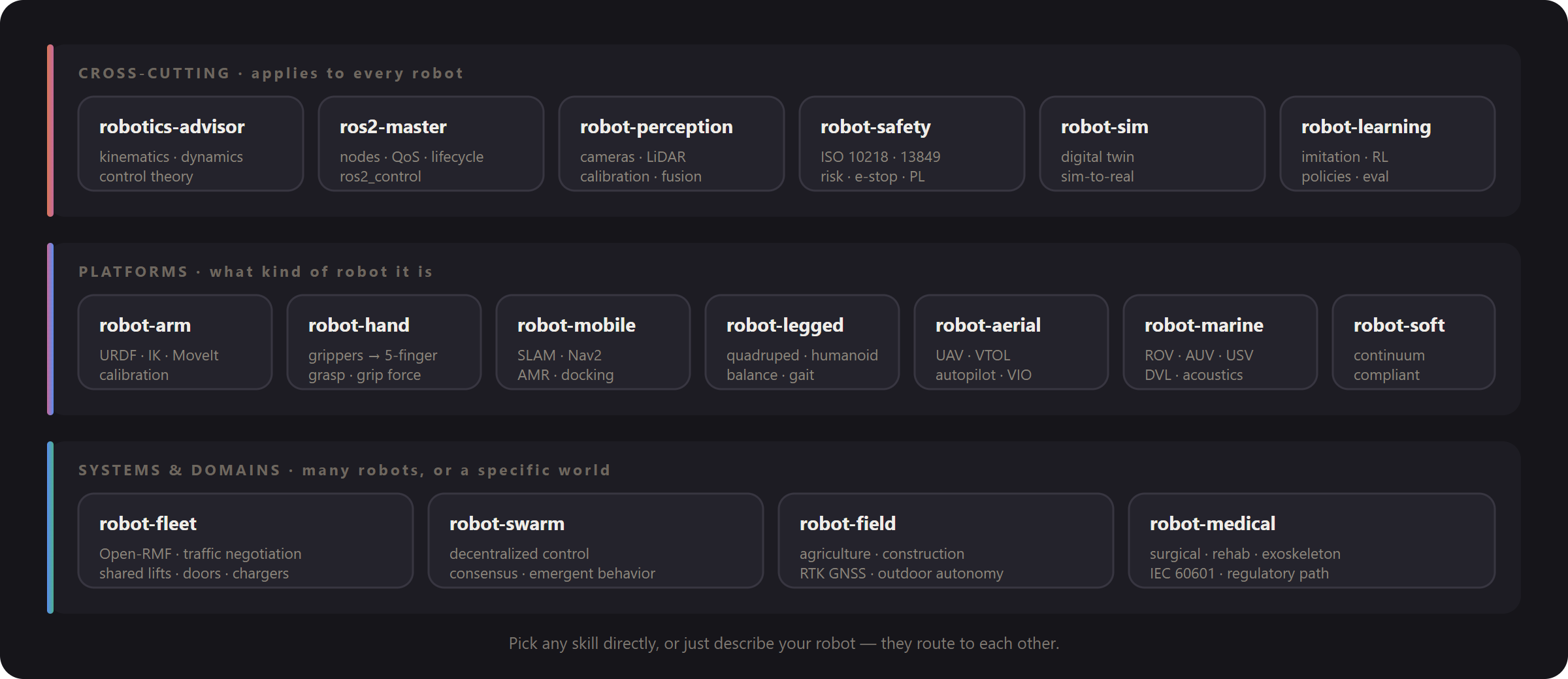Click 'imitation · RL' text
Screen dimensions: 1568x679
(x=1345, y=157)
